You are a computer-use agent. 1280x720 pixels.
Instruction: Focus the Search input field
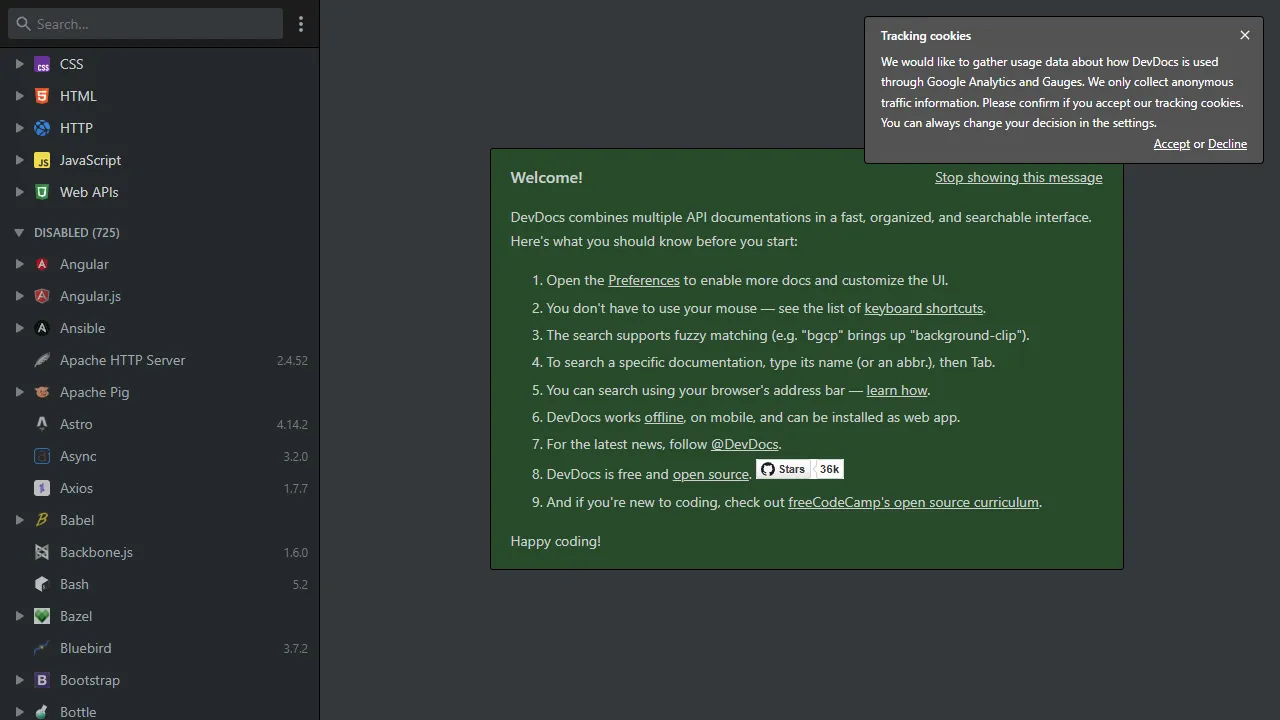point(146,24)
